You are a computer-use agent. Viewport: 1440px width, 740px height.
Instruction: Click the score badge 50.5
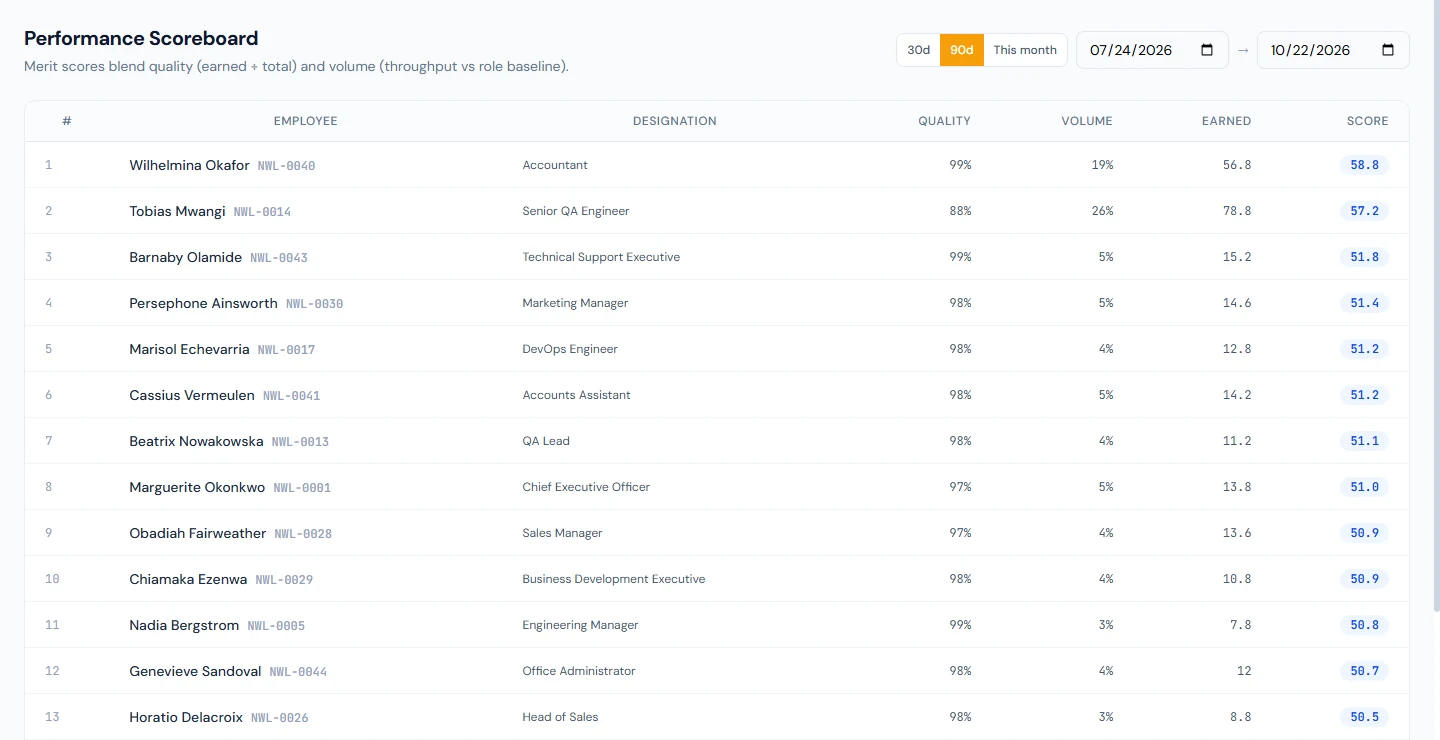(1364, 717)
